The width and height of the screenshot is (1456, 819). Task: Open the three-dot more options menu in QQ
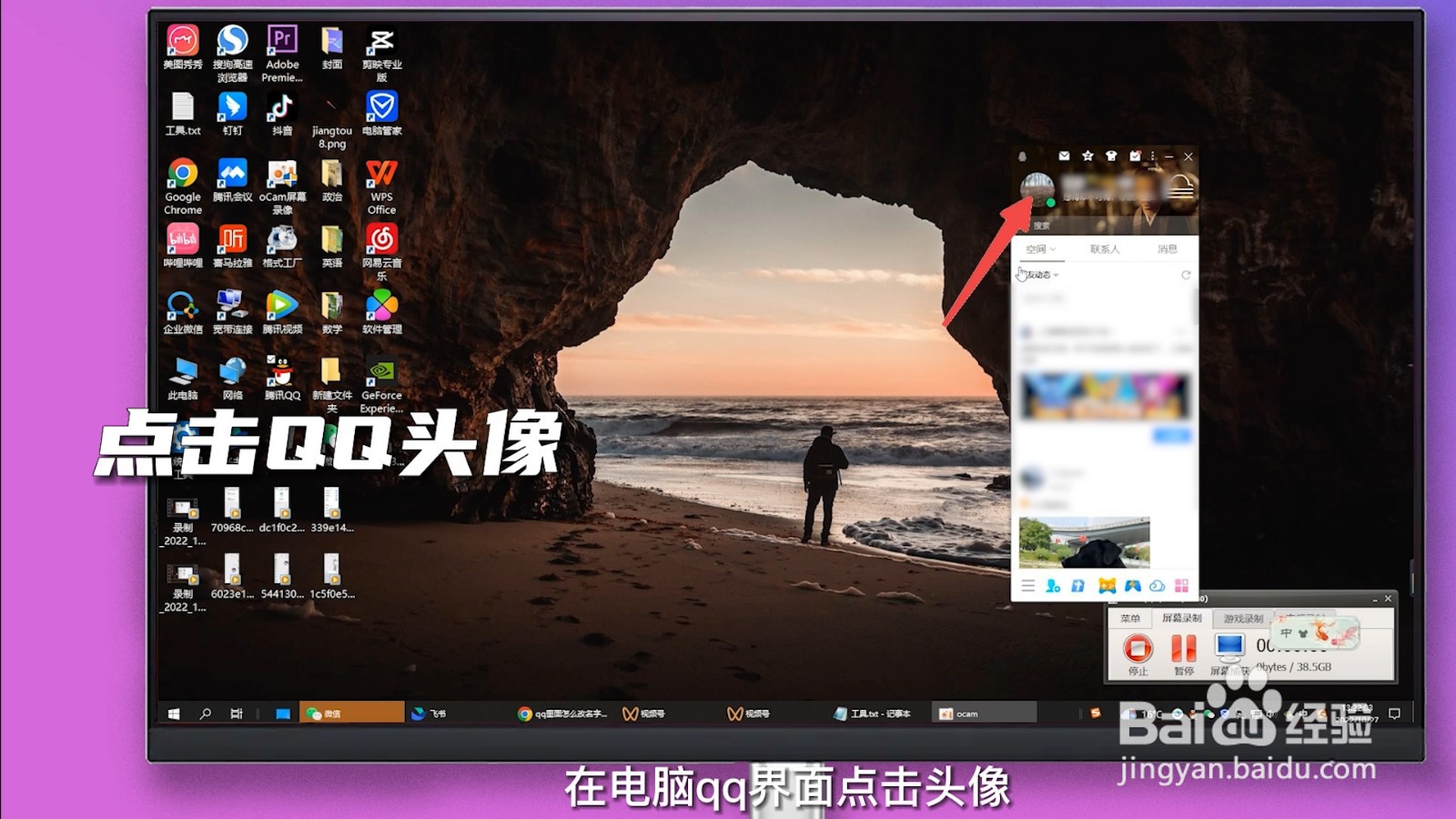click(1152, 157)
